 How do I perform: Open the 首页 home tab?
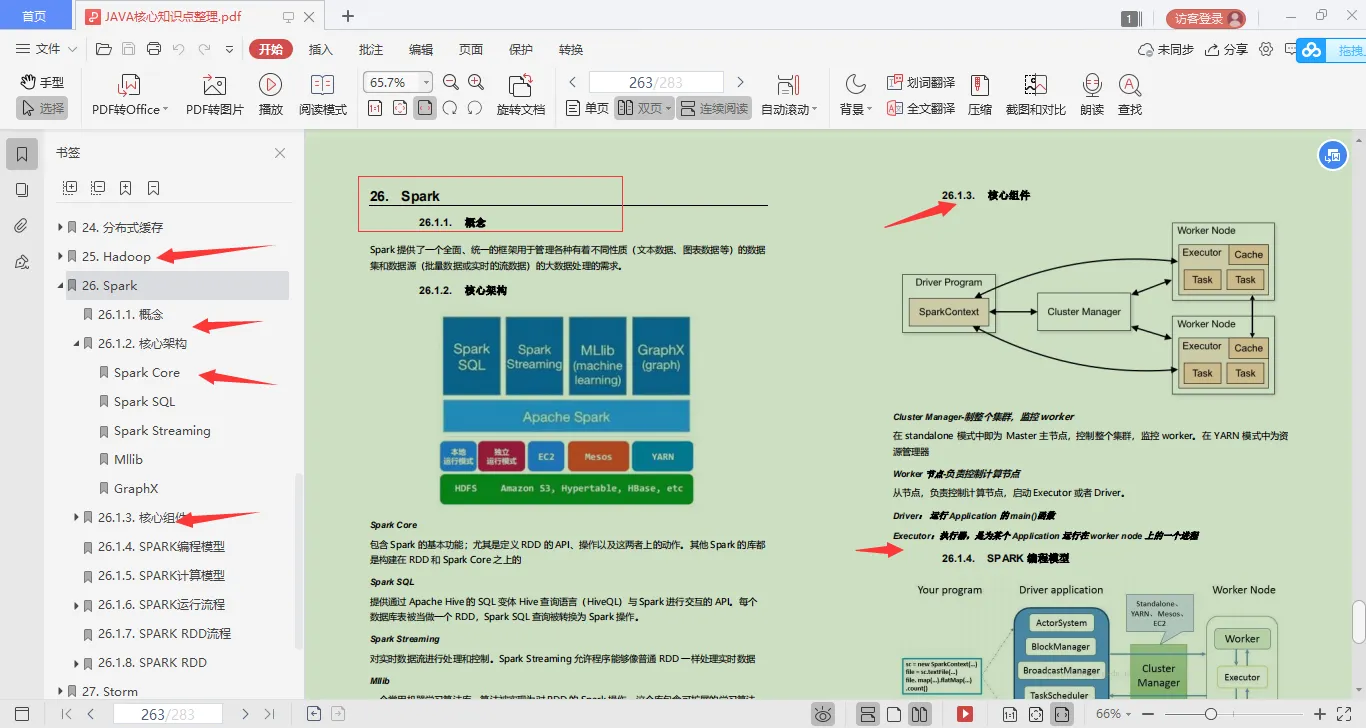click(x=34, y=16)
